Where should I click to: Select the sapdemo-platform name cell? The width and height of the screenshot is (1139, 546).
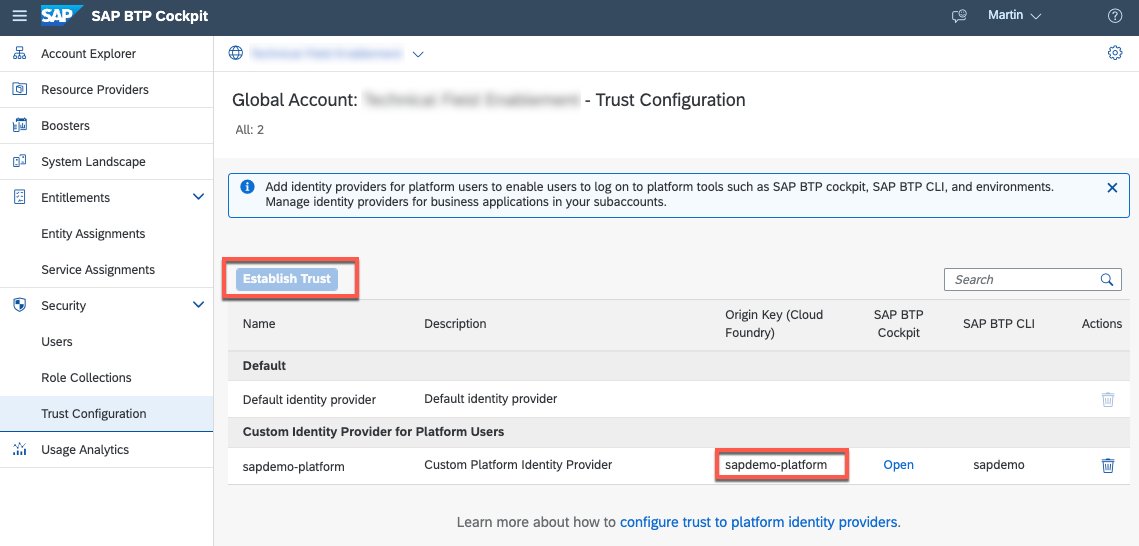pos(293,466)
